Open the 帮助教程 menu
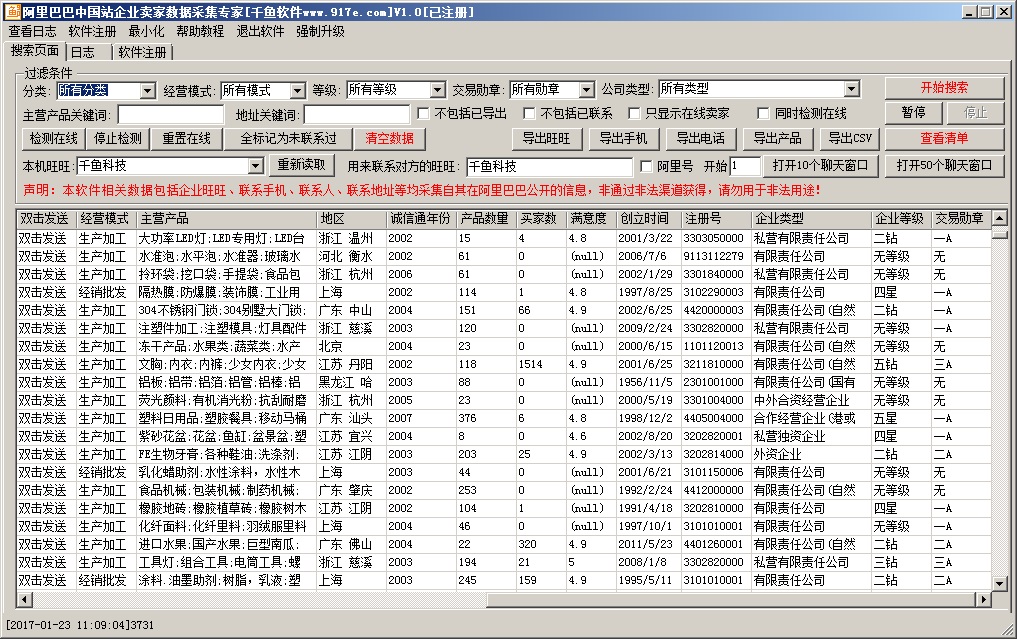Image resolution: width=1017 pixels, height=639 pixels. point(200,32)
